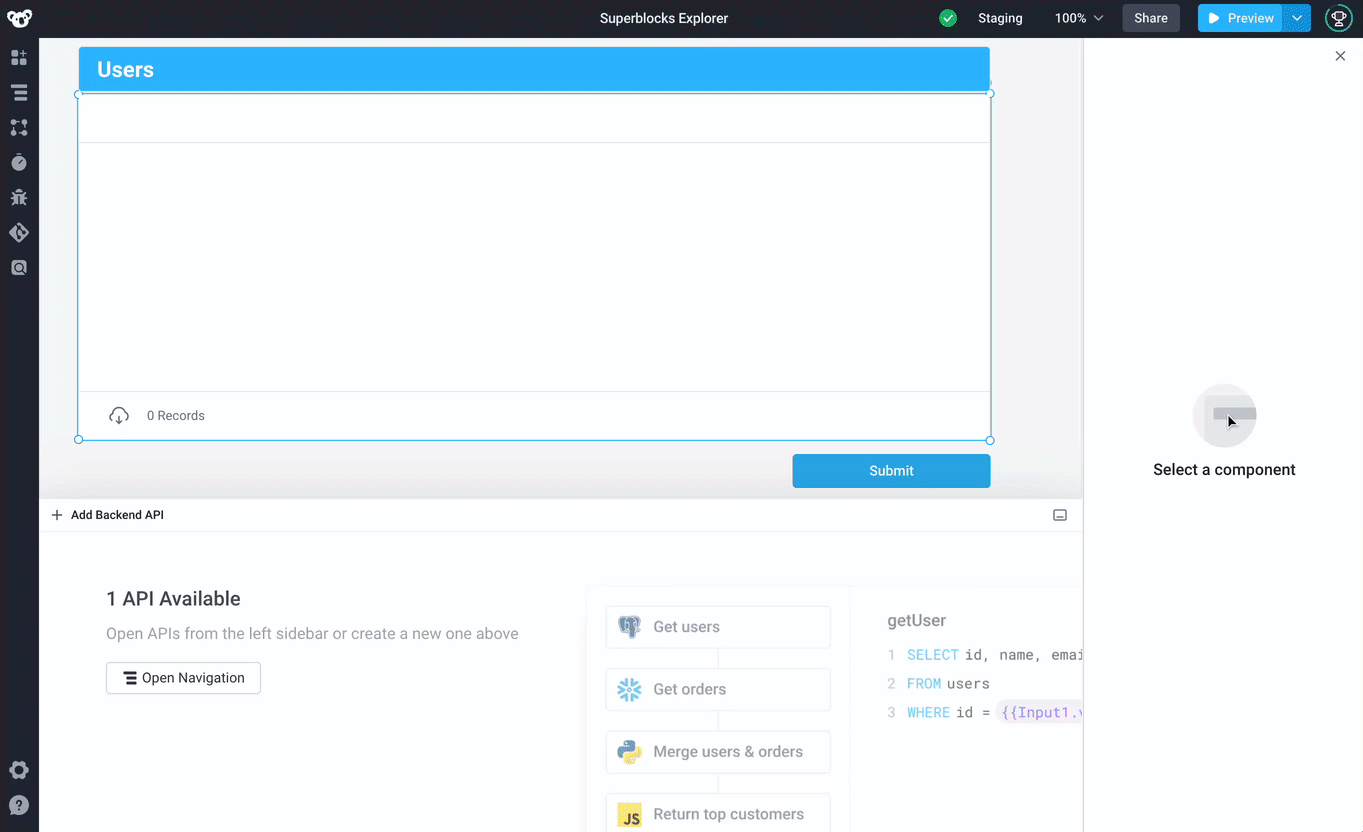The image size is (1363, 832).
Task: Toggle the bottom API panel visibility
Action: (1059, 514)
